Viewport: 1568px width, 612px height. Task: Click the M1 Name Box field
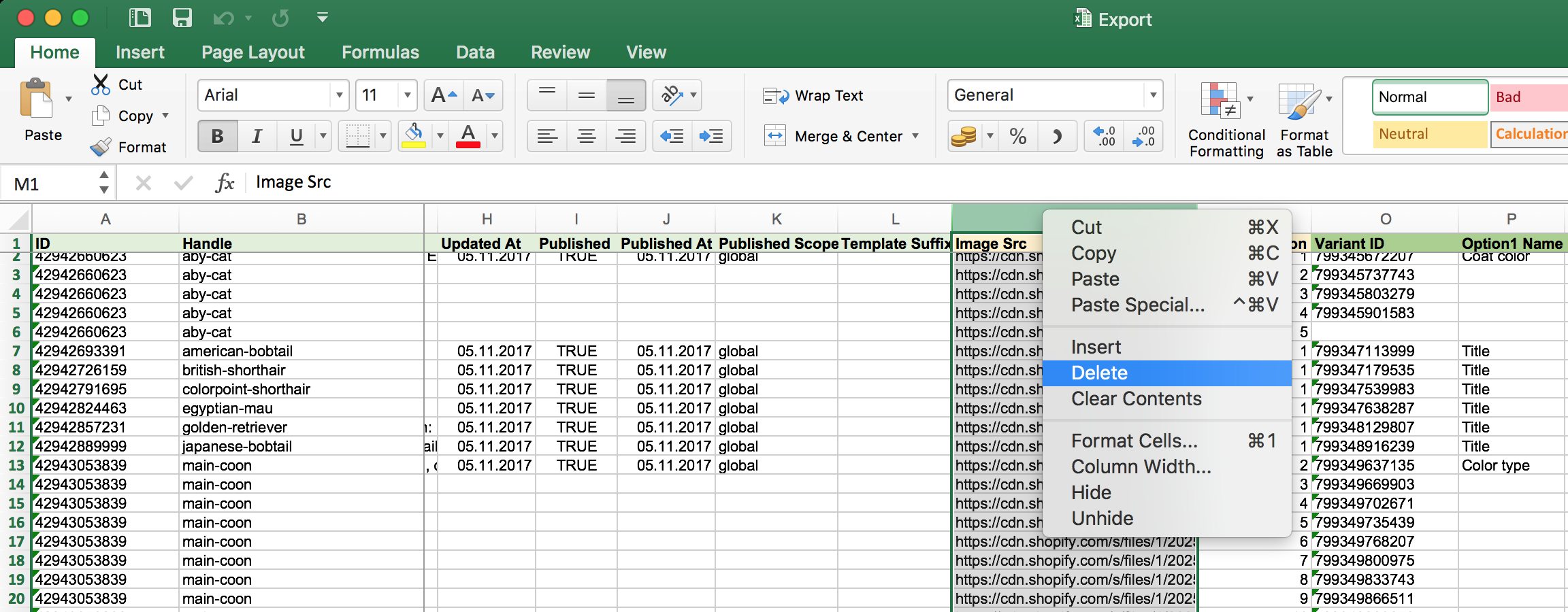coord(51,184)
